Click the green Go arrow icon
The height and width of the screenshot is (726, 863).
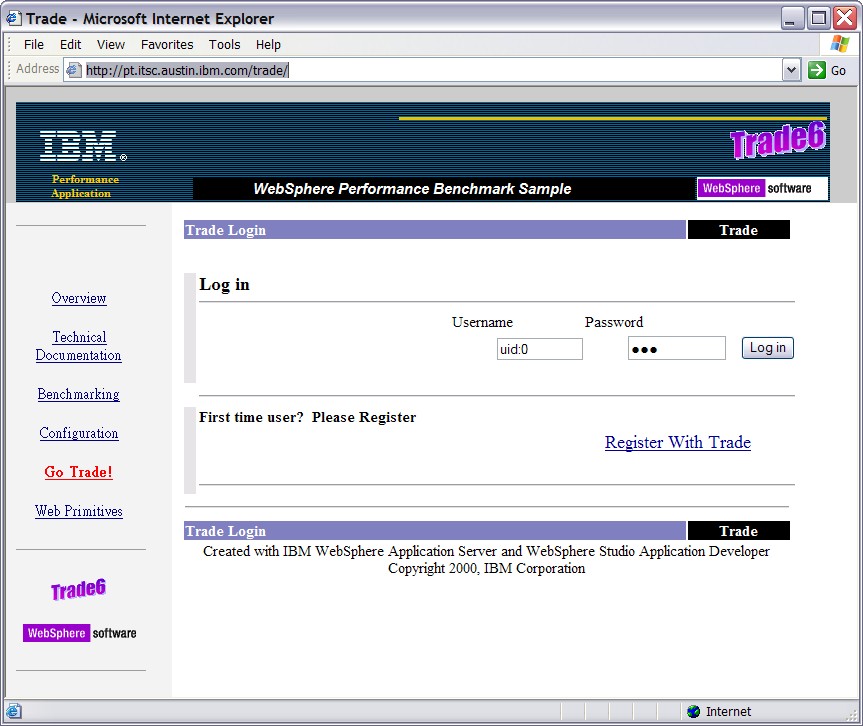tap(817, 70)
